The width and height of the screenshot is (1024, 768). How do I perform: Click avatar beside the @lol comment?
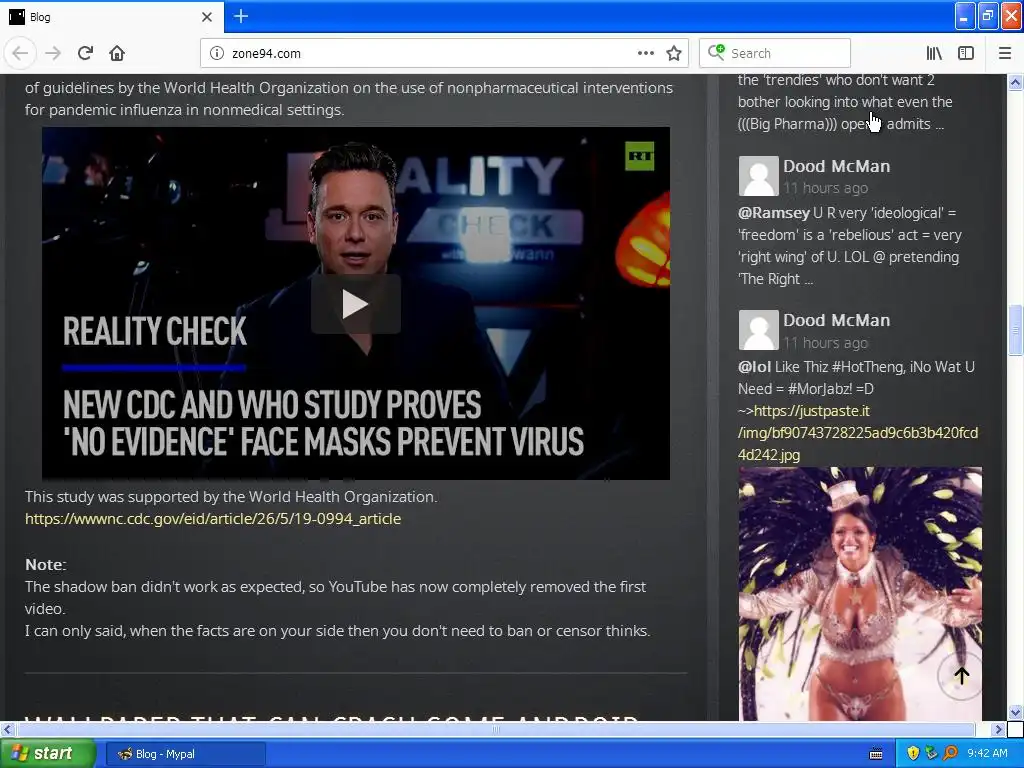(x=758, y=330)
